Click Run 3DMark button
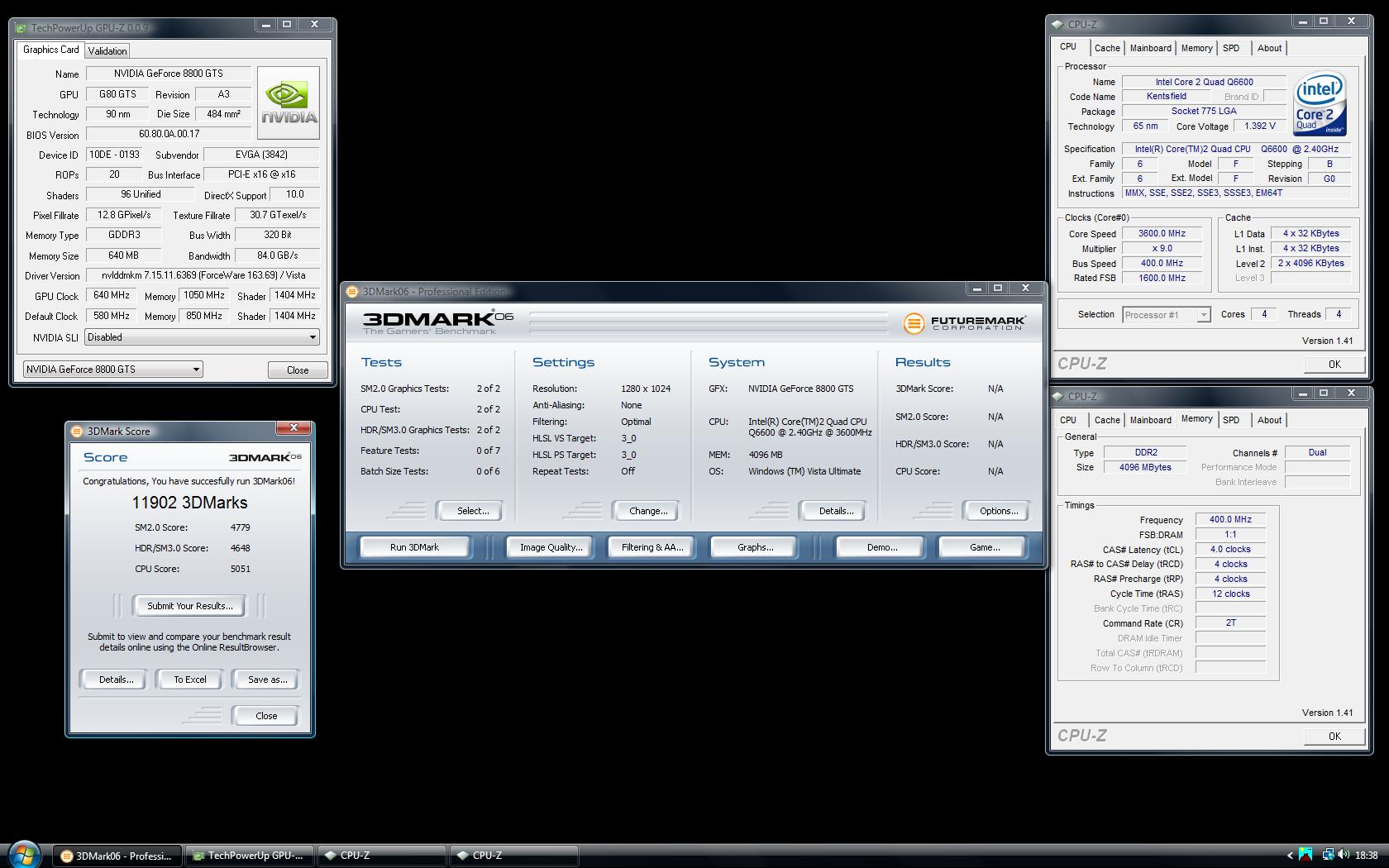The width and height of the screenshot is (1389, 868). point(414,547)
